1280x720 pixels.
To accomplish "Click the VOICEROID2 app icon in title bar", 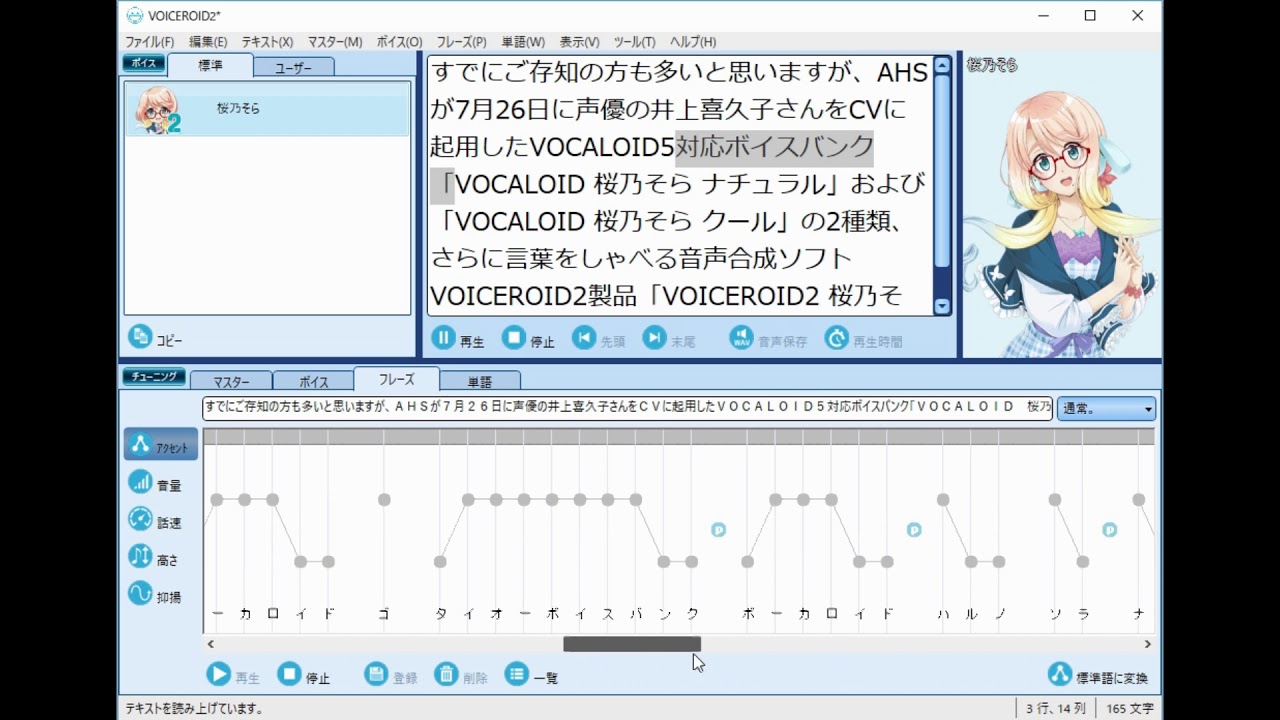I will click(135, 15).
